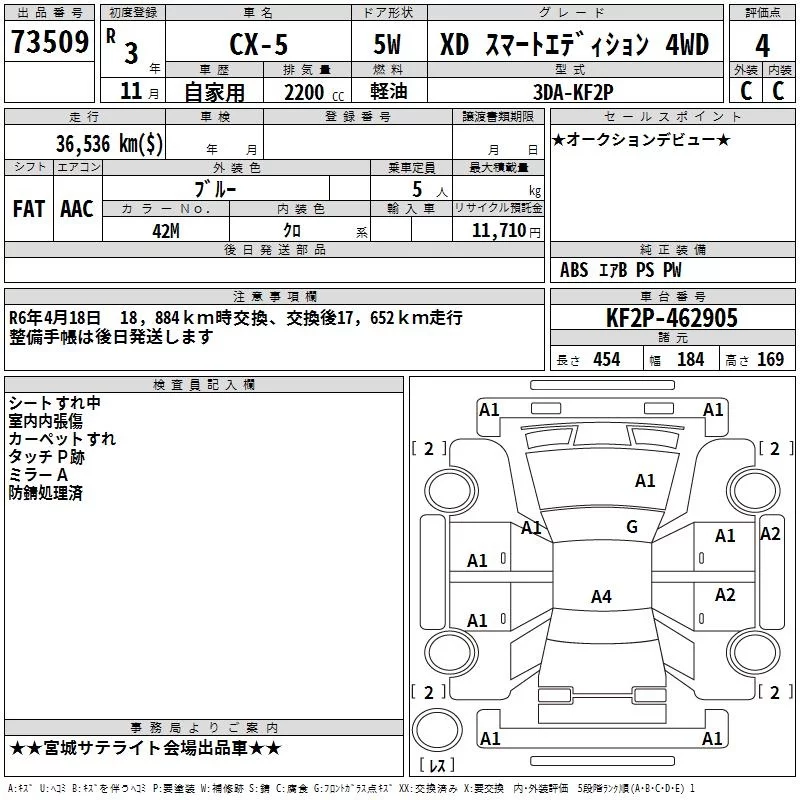Click the G mark on the windshield
Image resolution: width=800 pixels, height=800 pixels.
click(x=632, y=527)
